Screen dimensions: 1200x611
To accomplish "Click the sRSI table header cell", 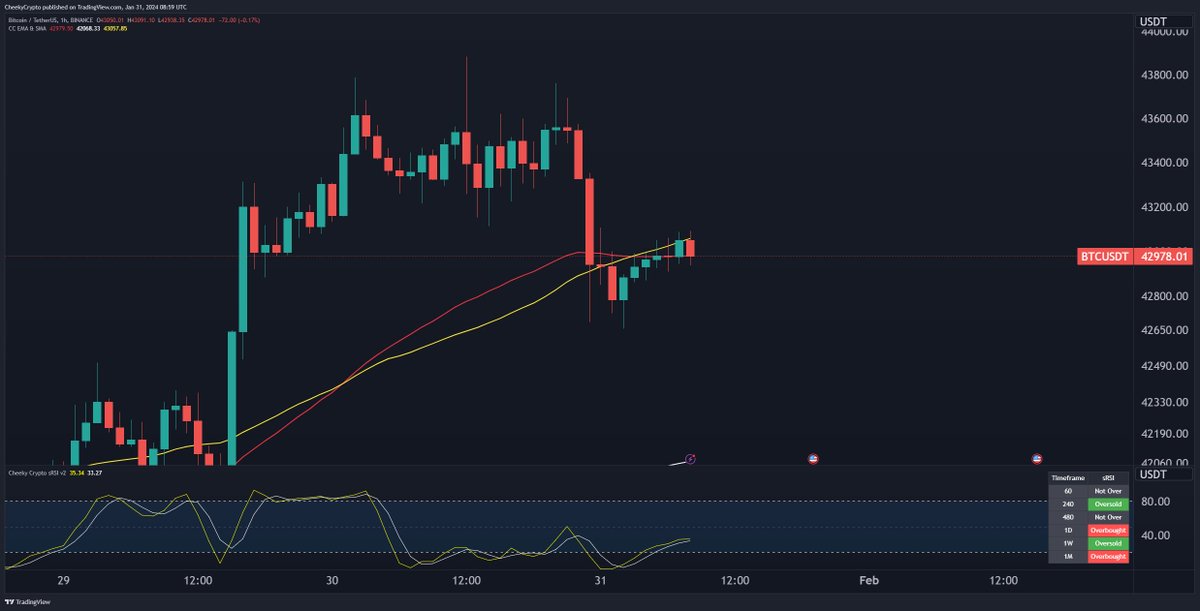I will (1108, 478).
